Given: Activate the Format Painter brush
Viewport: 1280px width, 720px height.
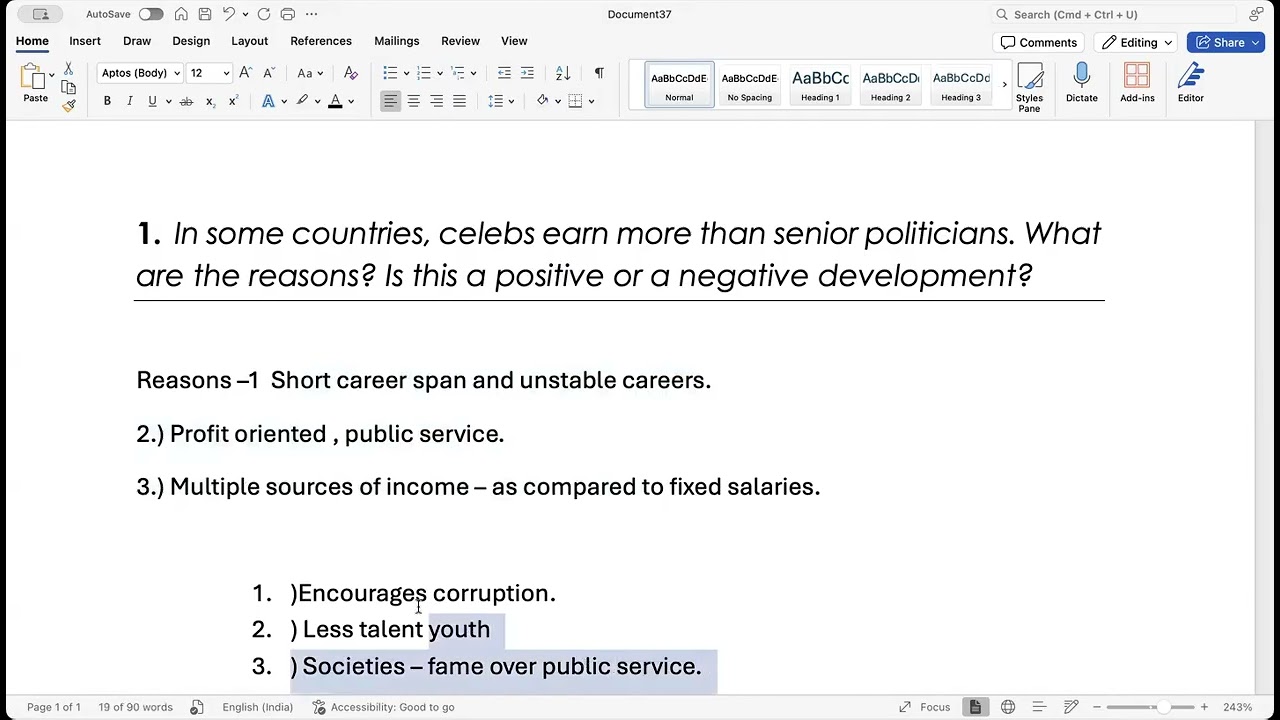Looking at the screenshot, I should 68,105.
